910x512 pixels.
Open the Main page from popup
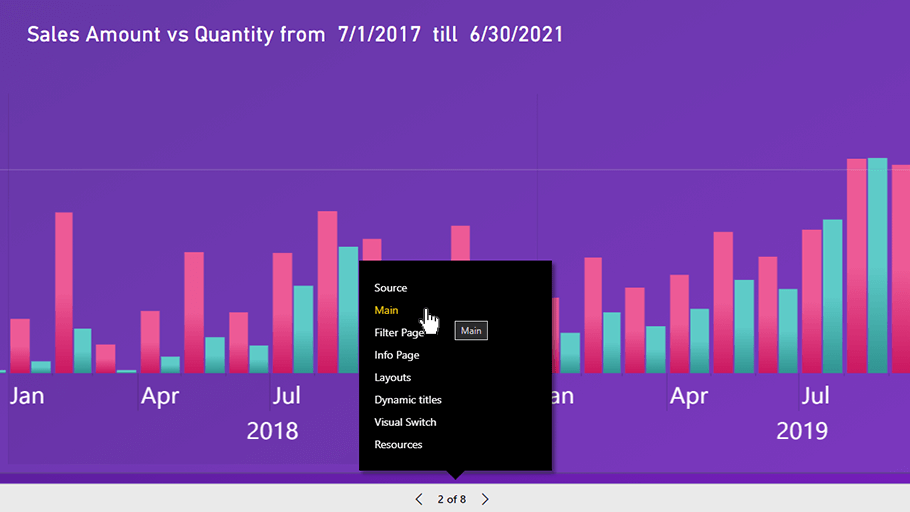[386, 310]
